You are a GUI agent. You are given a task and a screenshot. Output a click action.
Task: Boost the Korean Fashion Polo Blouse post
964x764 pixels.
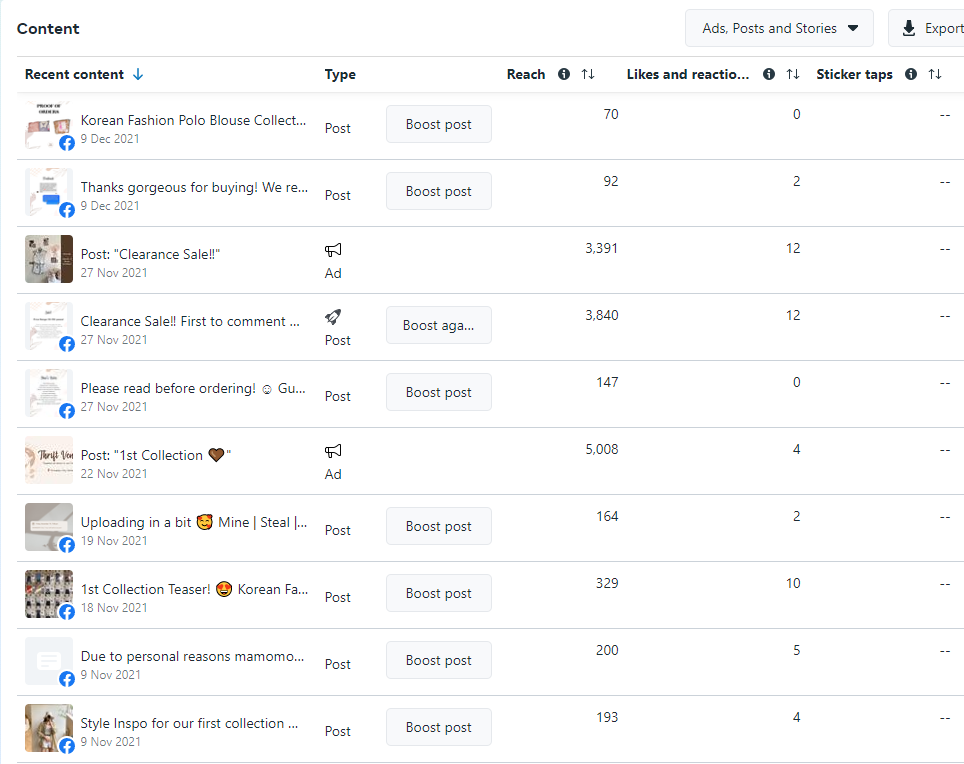pos(438,124)
